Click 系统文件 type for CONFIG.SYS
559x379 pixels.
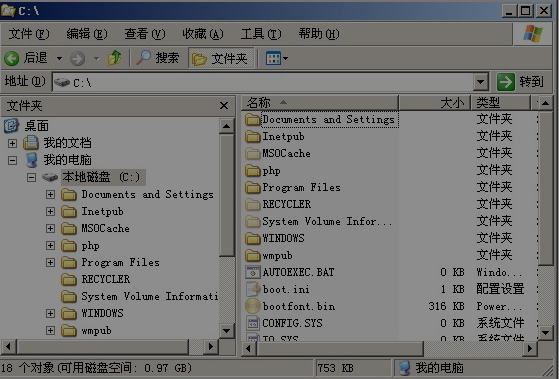(x=500, y=323)
